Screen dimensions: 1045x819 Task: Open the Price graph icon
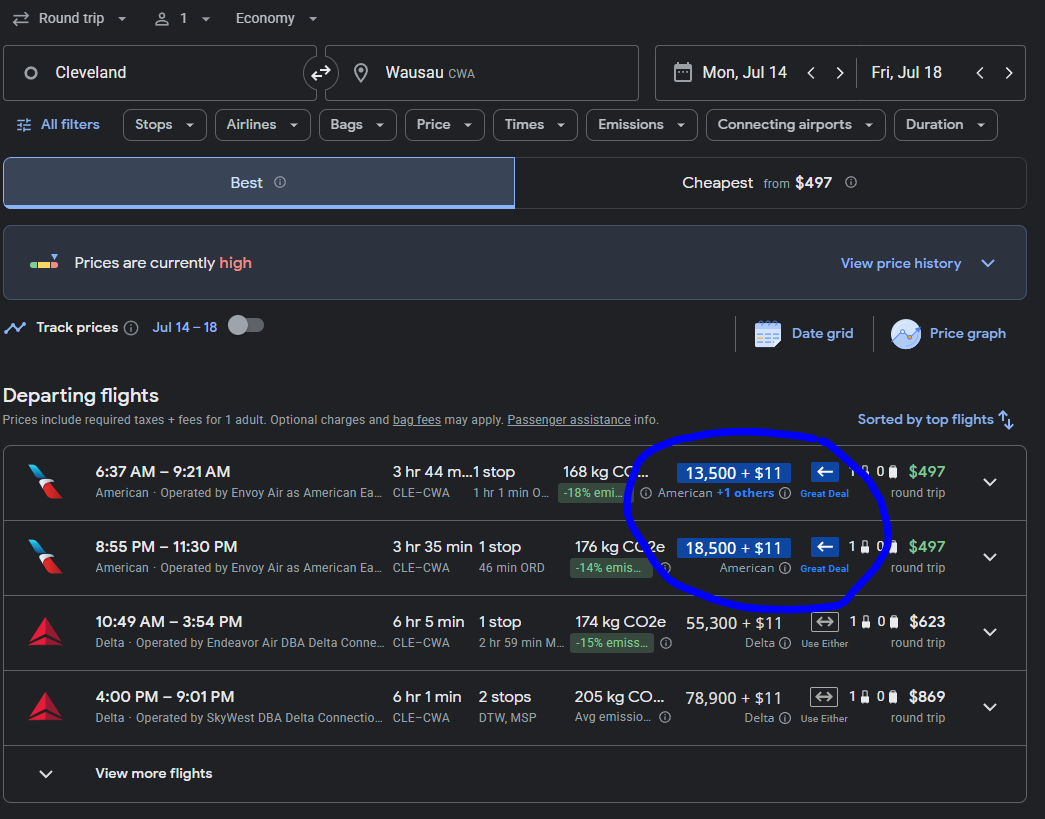906,334
